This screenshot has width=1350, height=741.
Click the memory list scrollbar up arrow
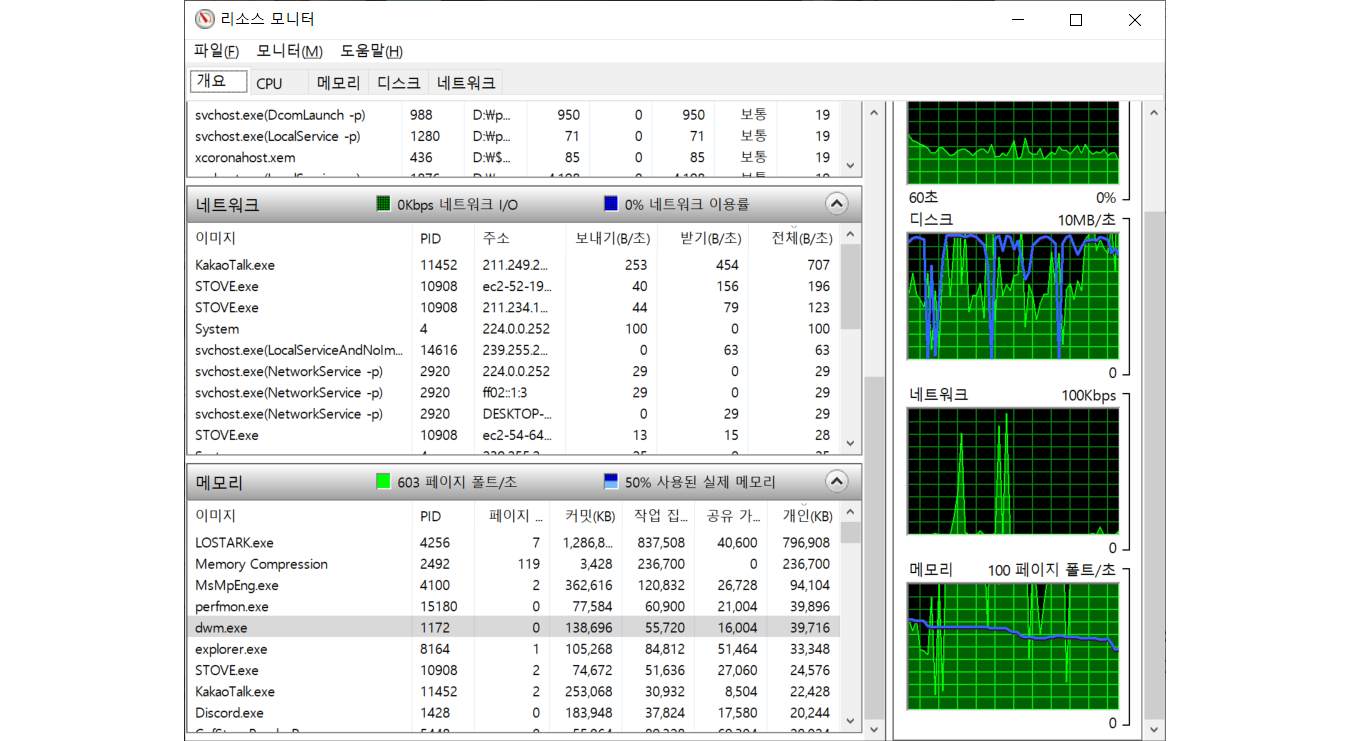851,512
